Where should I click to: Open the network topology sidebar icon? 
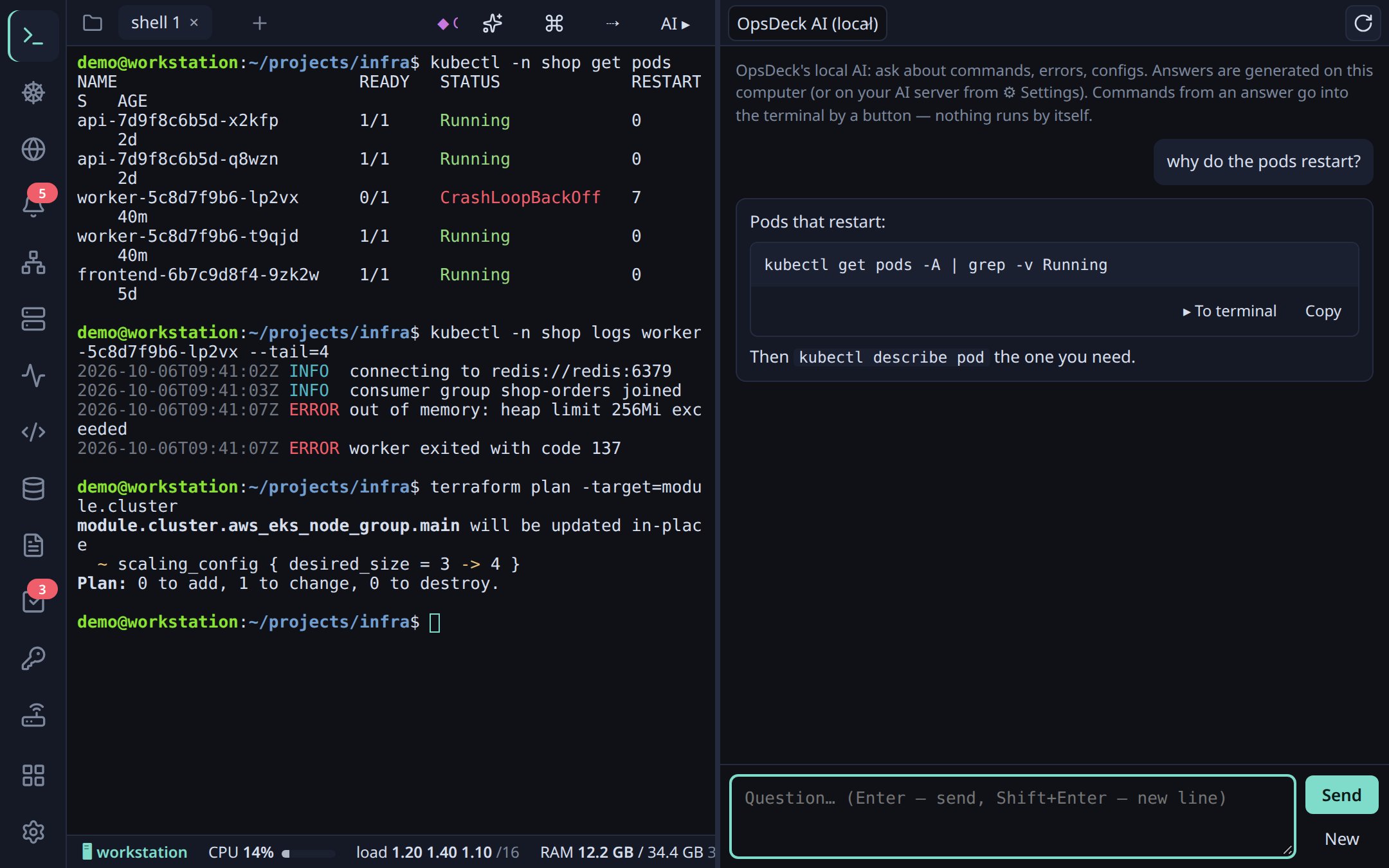(x=33, y=262)
